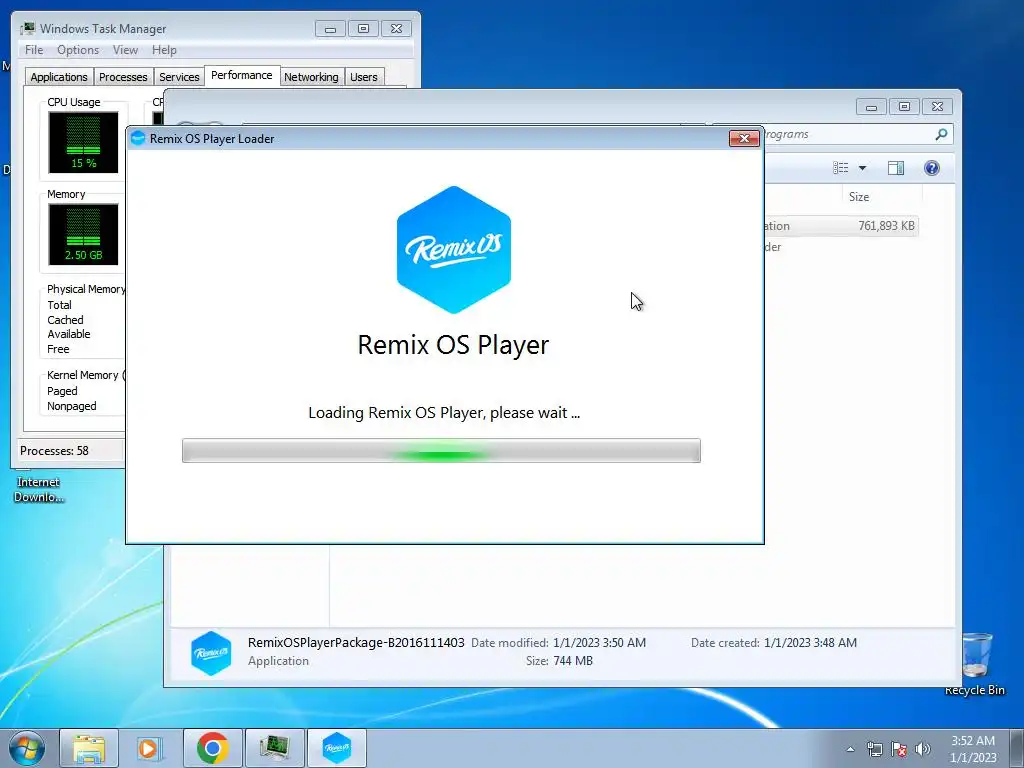Maximize the Explorer window
The image size is (1024, 768).
click(x=904, y=106)
